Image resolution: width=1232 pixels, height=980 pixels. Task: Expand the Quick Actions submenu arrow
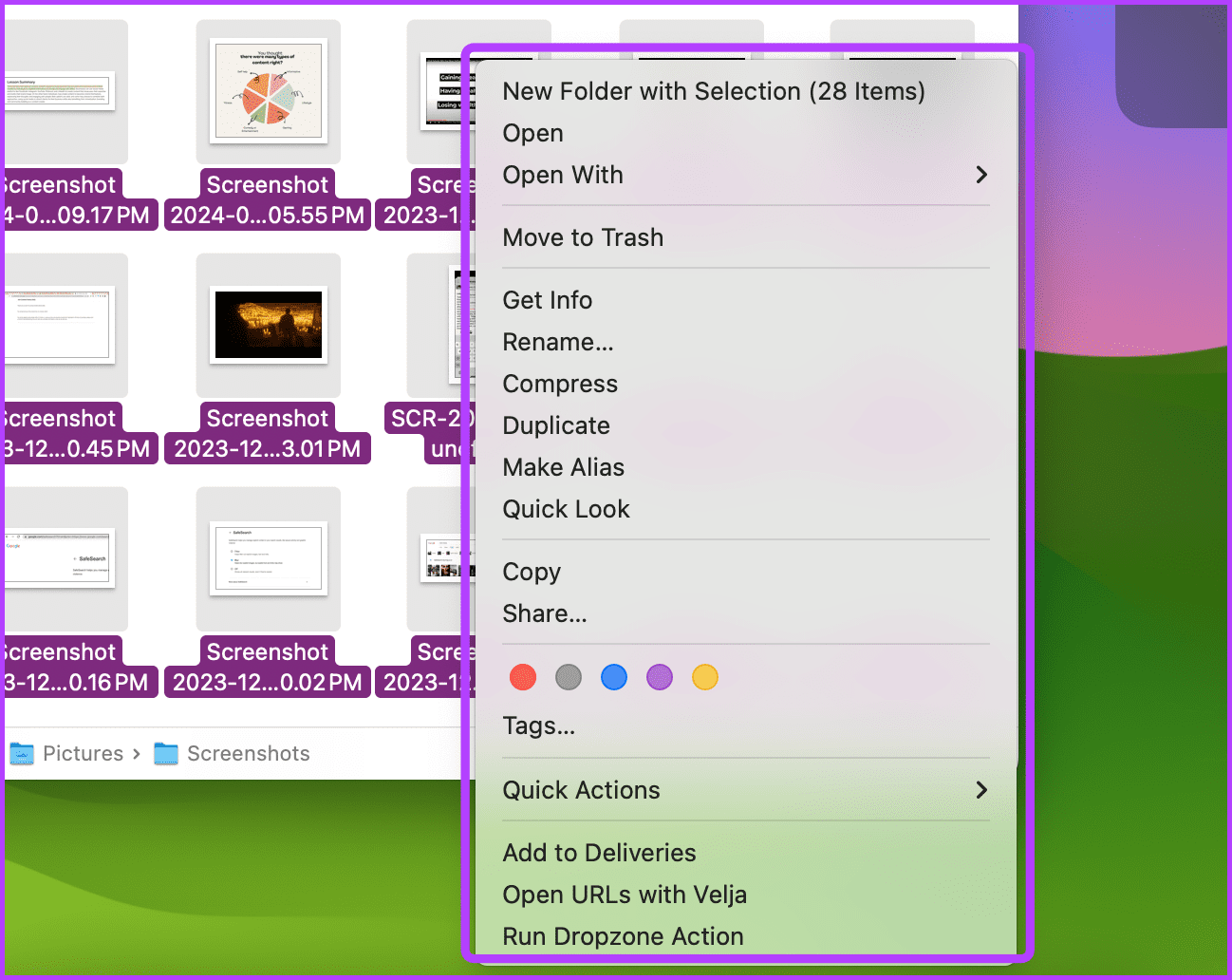click(981, 790)
